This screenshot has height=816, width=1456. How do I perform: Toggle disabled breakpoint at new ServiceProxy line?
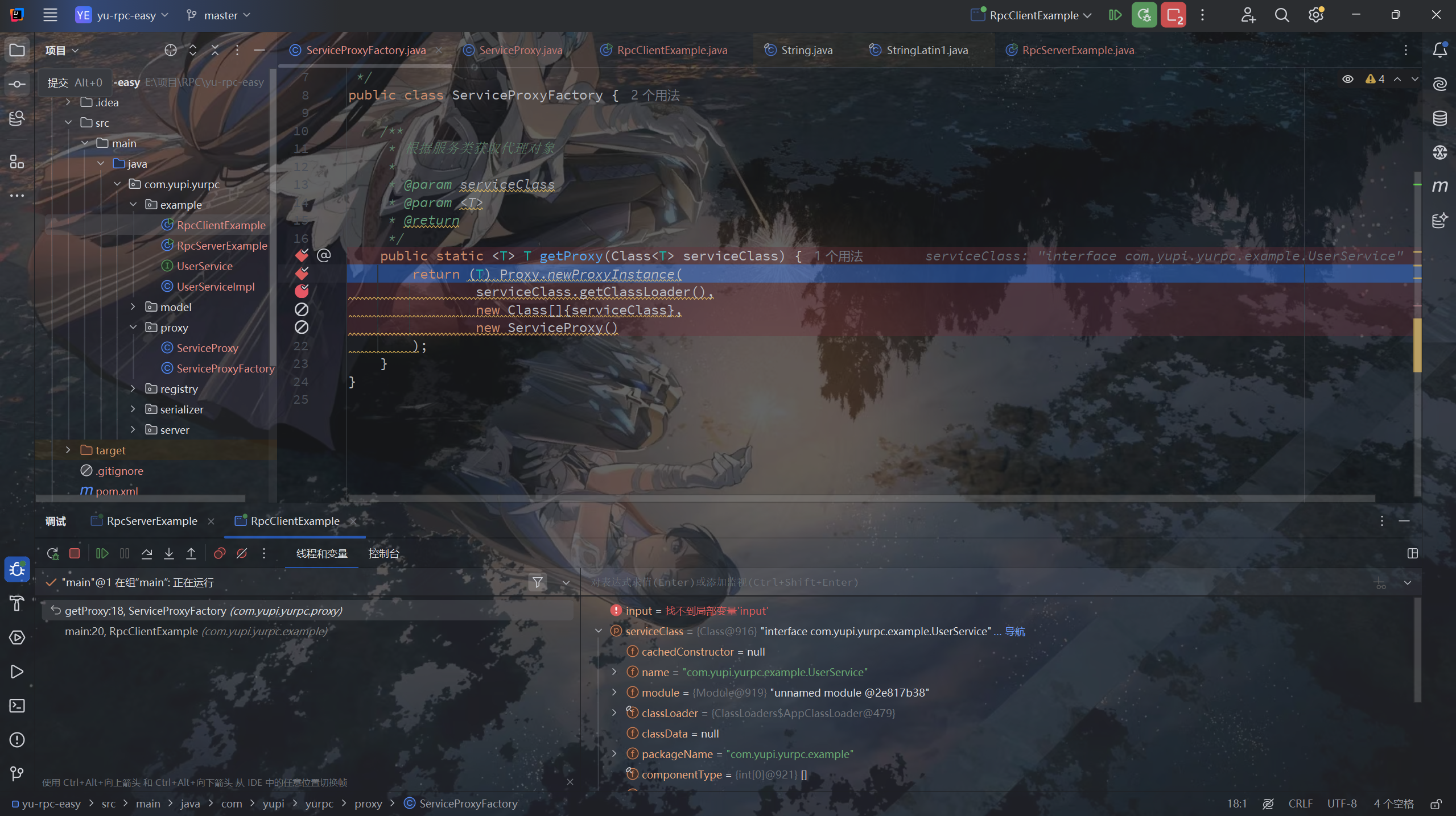tap(302, 328)
